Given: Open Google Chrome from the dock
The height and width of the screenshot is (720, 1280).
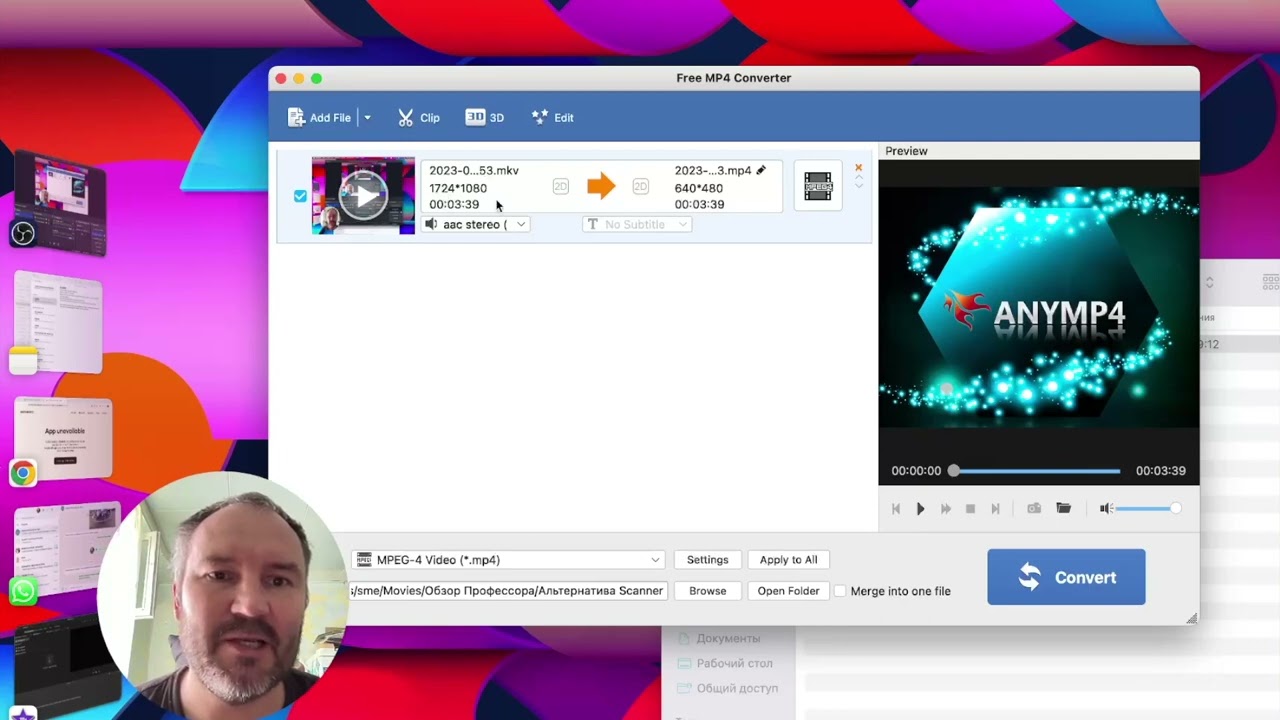Looking at the screenshot, I should 23,473.
